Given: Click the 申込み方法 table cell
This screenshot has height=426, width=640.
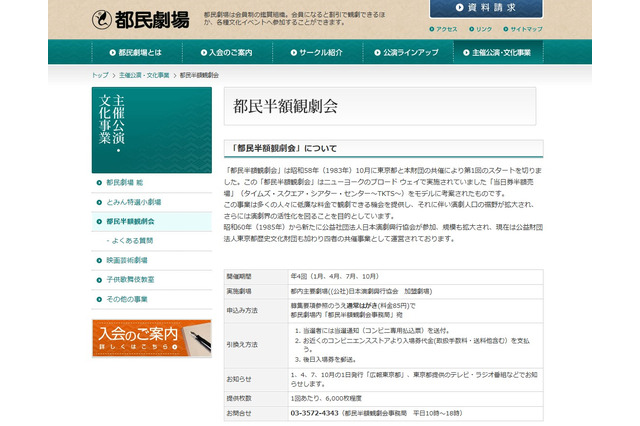Looking at the screenshot, I should coord(256,311).
